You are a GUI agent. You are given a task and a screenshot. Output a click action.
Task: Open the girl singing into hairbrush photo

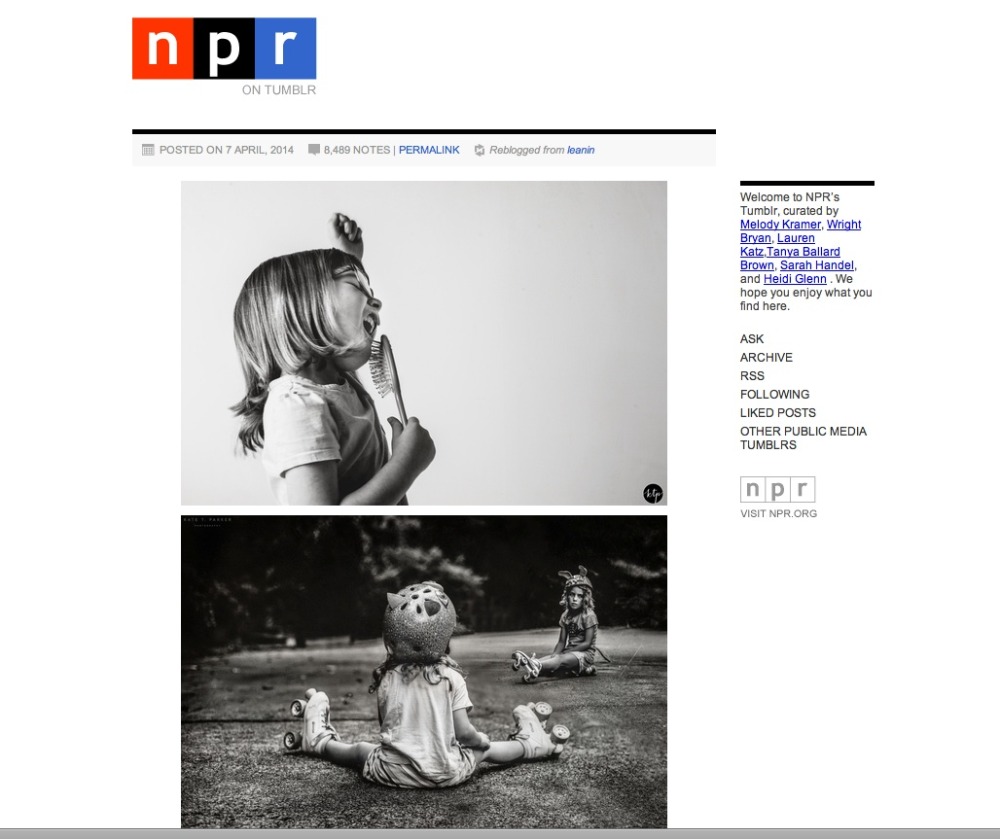click(x=424, y=343)
